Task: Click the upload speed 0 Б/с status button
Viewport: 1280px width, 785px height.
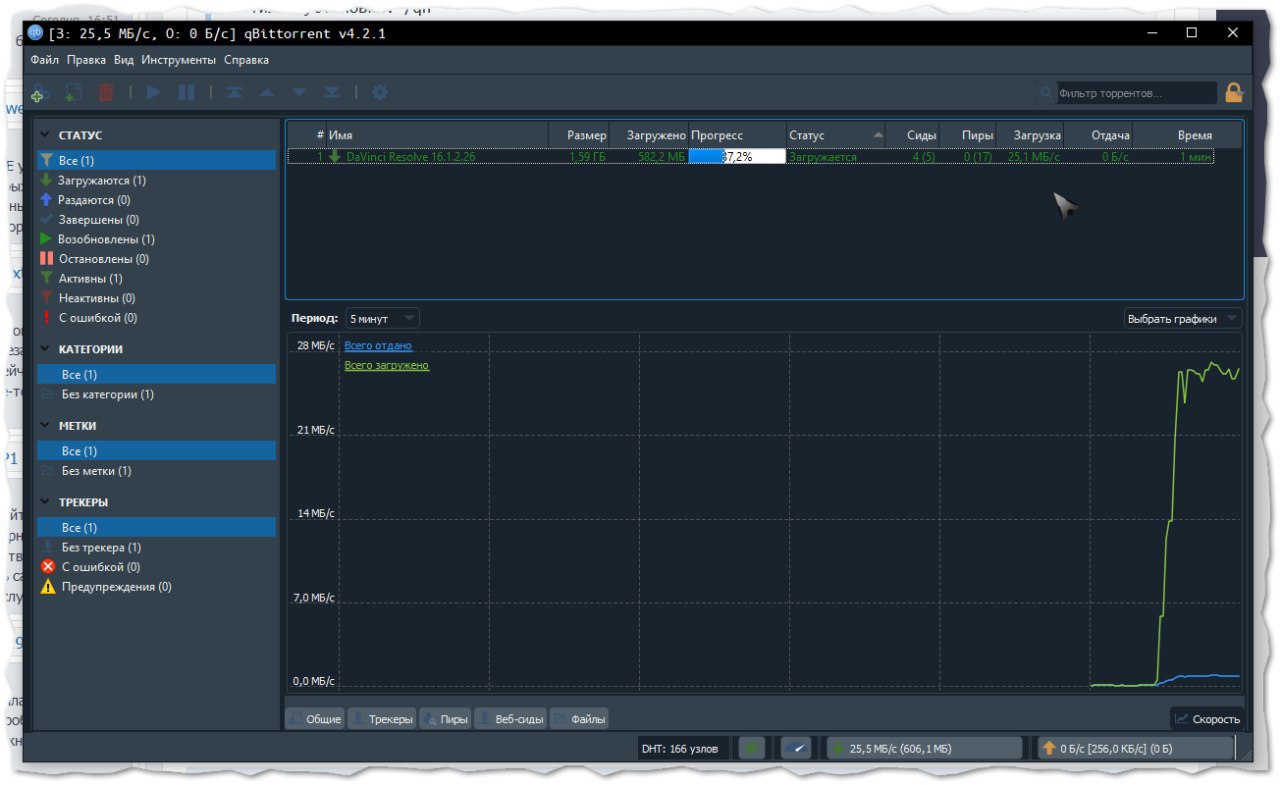Action: pos(1136,747)
